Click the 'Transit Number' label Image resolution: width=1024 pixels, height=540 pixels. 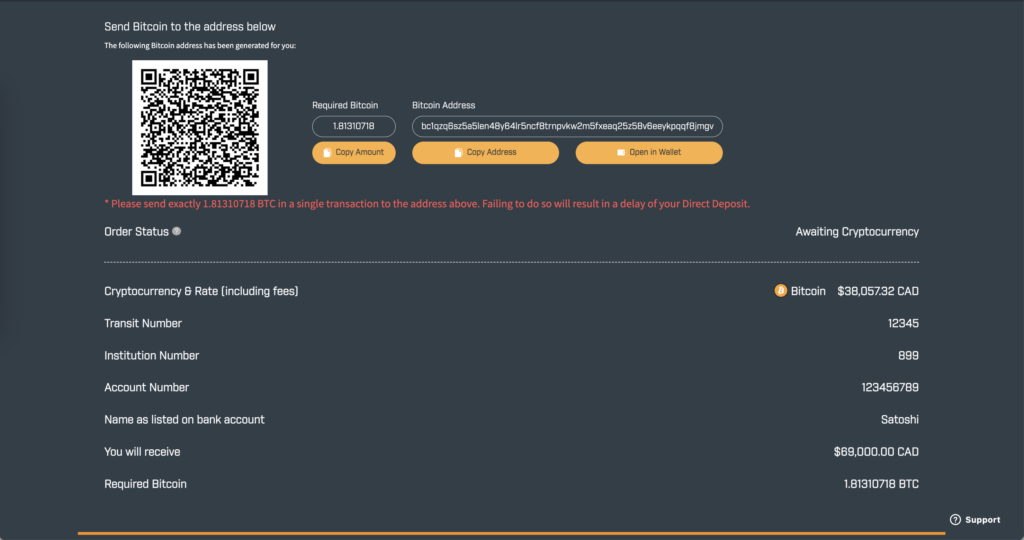143,323
